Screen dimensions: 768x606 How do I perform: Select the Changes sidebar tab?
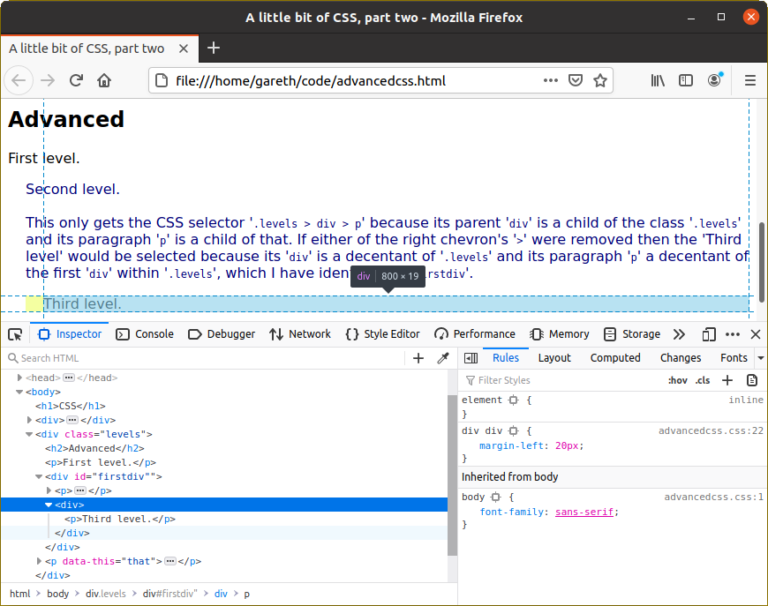click(x=680, y=358)
